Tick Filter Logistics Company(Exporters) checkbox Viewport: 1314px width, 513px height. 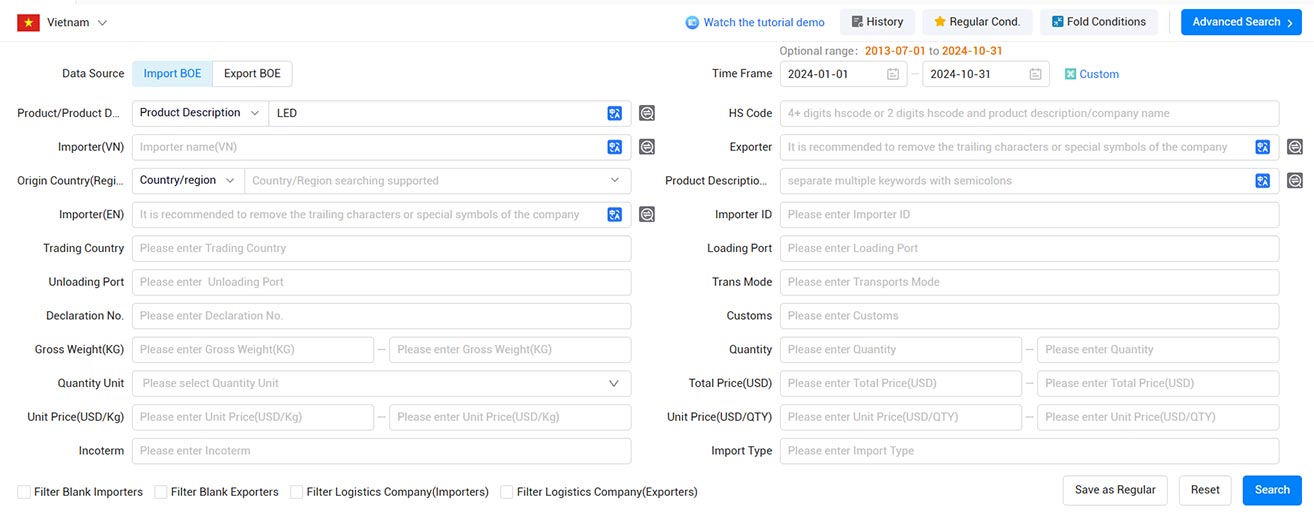(x=506, y=492)
